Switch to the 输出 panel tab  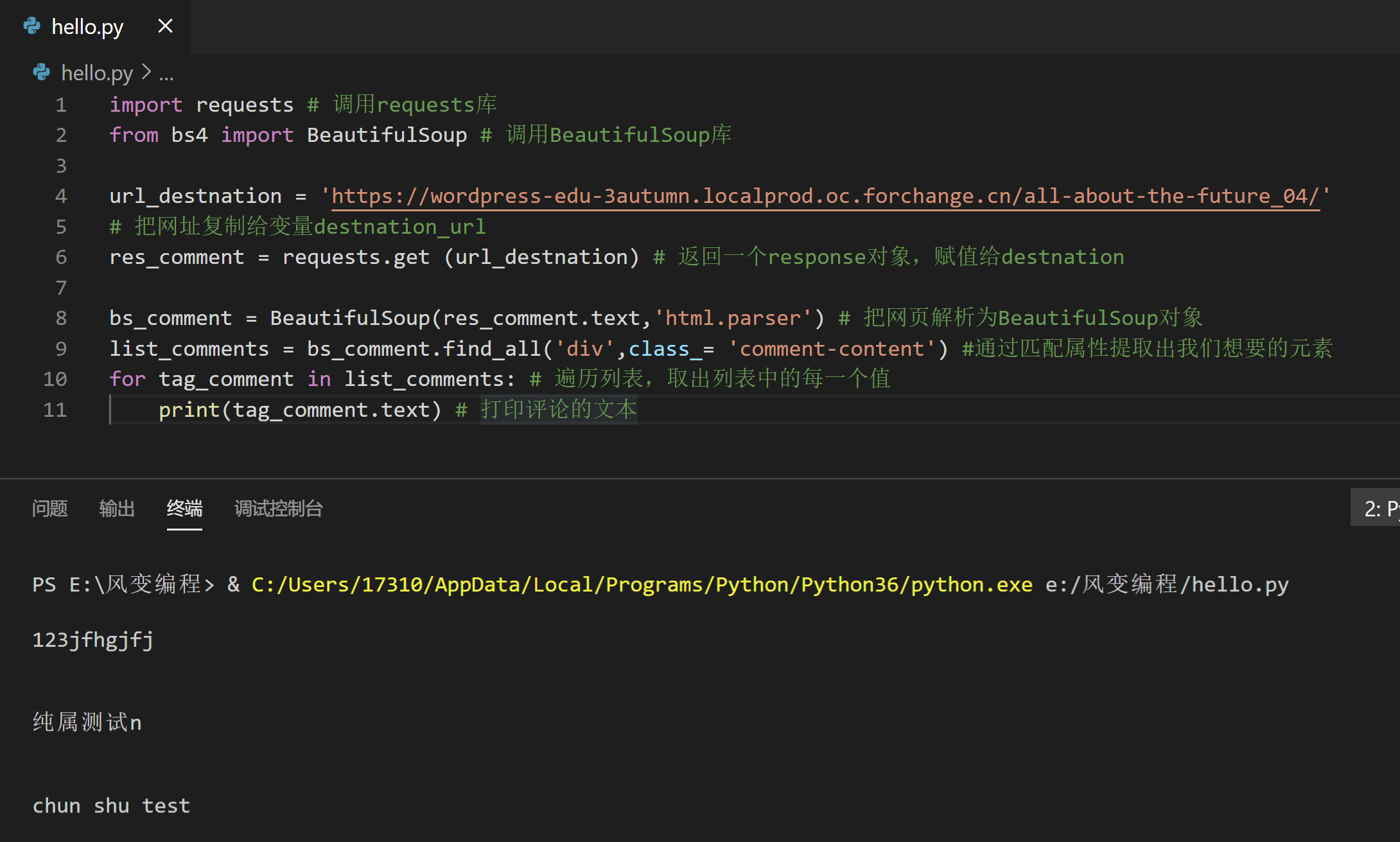pyautogui.click(x=117, y=509)
